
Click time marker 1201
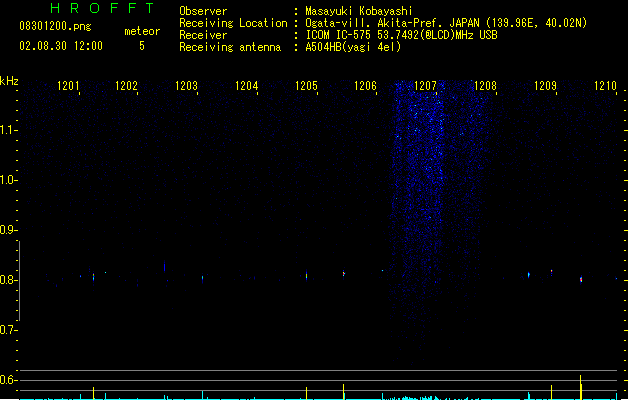coord(68,86)
